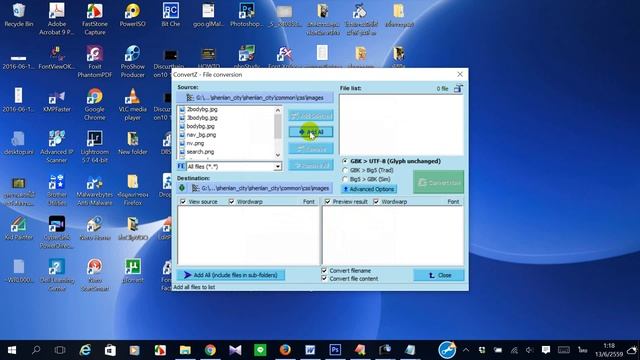Open the All files (*.*) filter dropdown
640x360 pixels.
pyautogui.click(x=278, y=167)
